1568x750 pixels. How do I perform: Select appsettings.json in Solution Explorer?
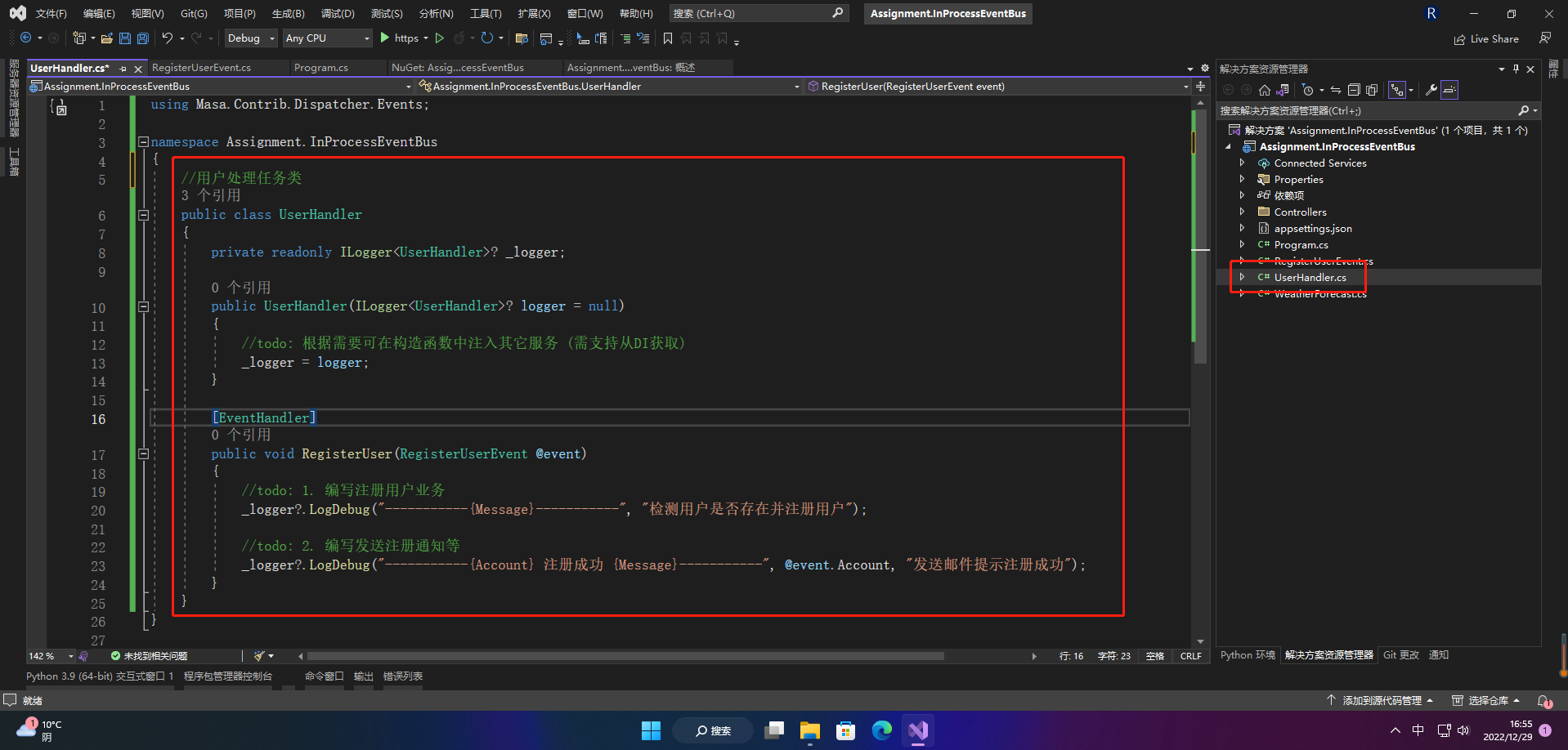[1313, 229]
